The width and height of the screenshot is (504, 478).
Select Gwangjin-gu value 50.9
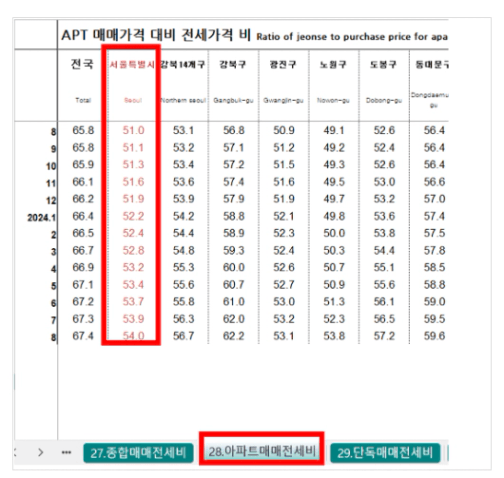click(x=284, y=130)
